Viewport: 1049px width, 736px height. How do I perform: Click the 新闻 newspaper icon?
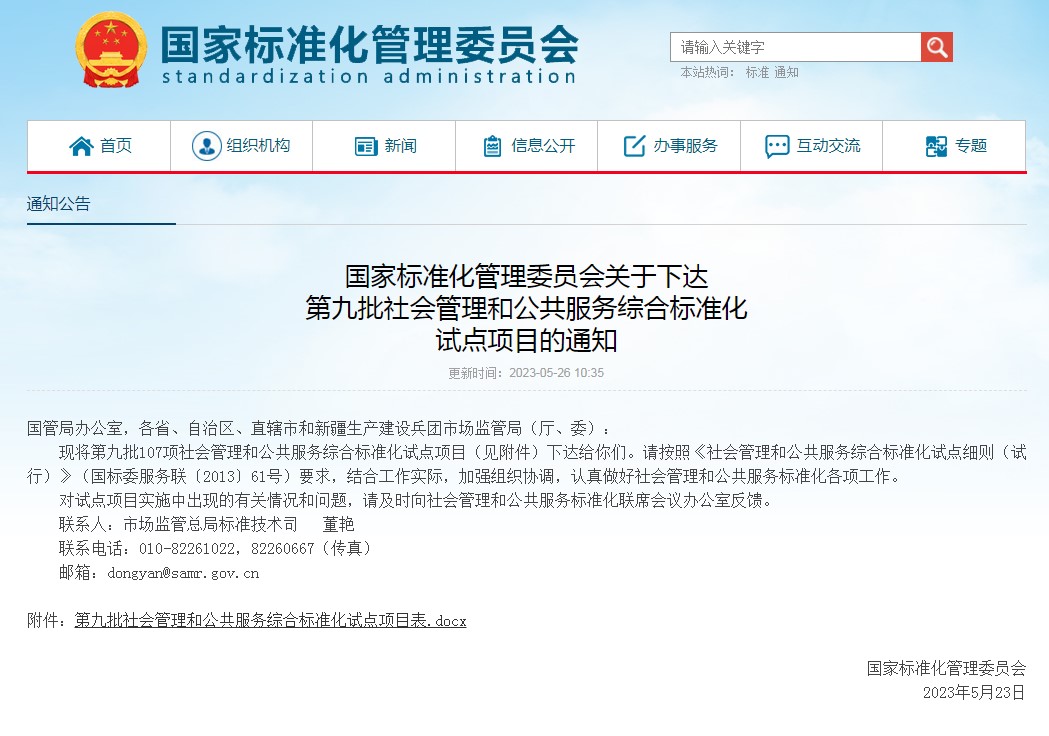[x=366, y=146]
